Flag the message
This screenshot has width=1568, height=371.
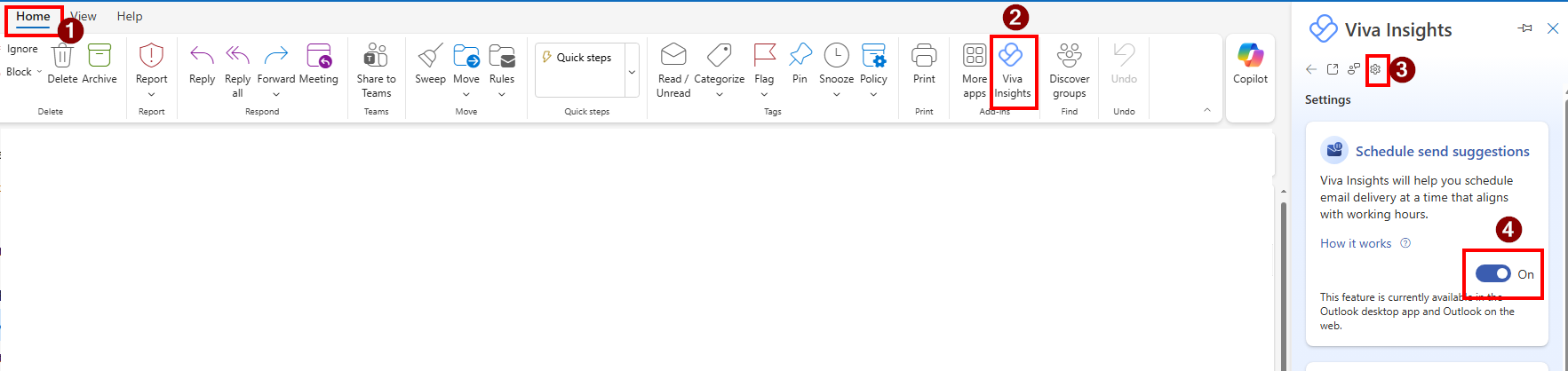click(x=764, y=55)
